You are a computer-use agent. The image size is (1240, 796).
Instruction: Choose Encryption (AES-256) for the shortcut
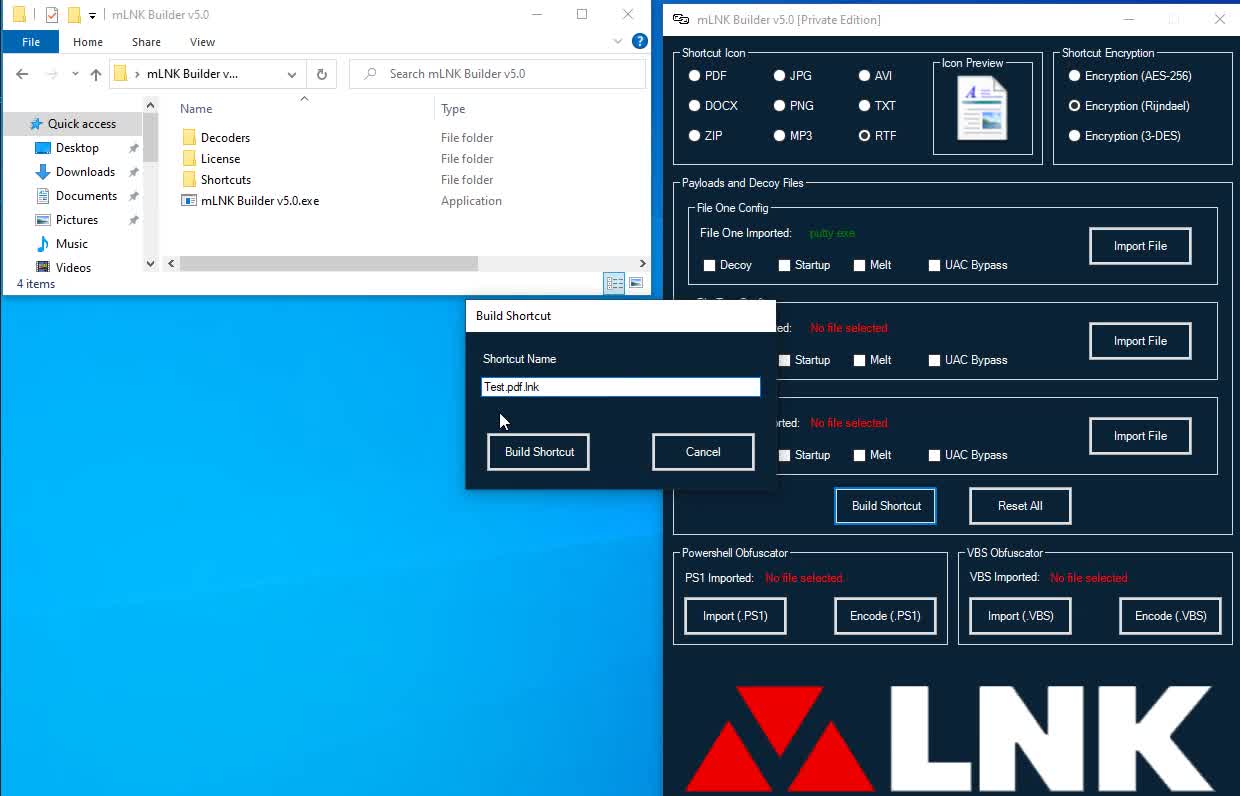click(1074, 75)
